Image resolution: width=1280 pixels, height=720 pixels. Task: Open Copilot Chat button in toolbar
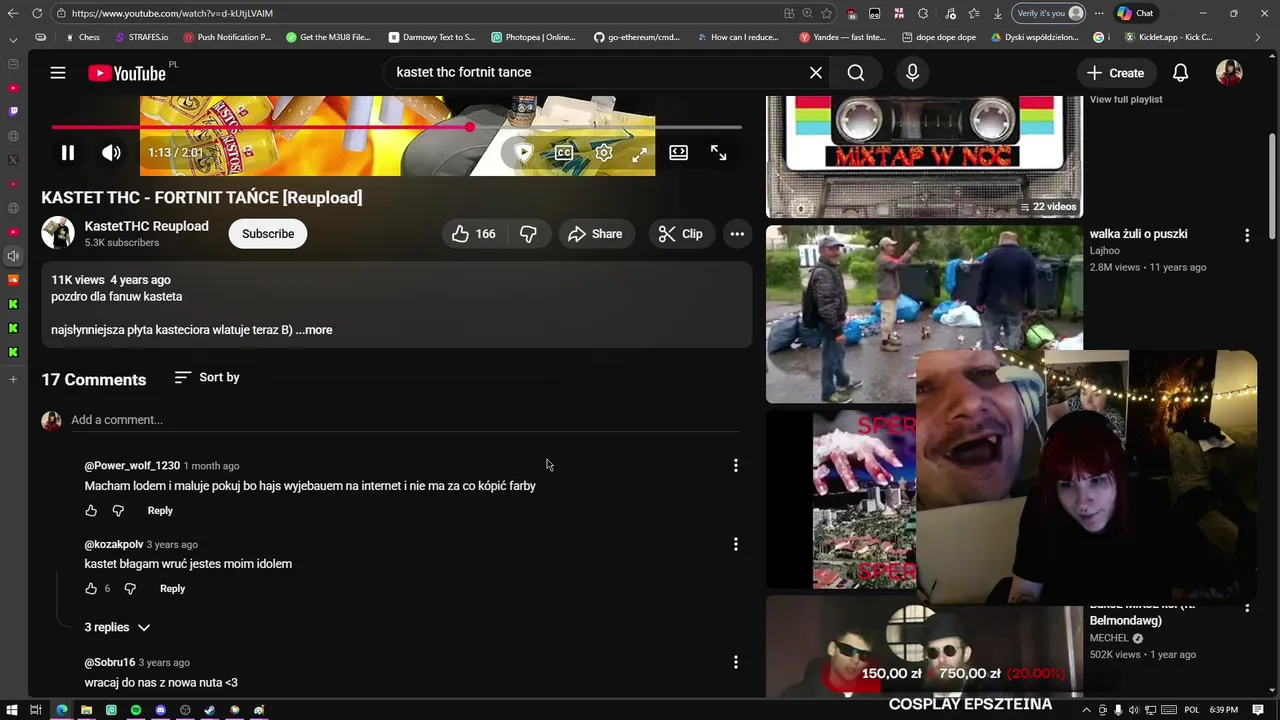(x=1136, y=13)
